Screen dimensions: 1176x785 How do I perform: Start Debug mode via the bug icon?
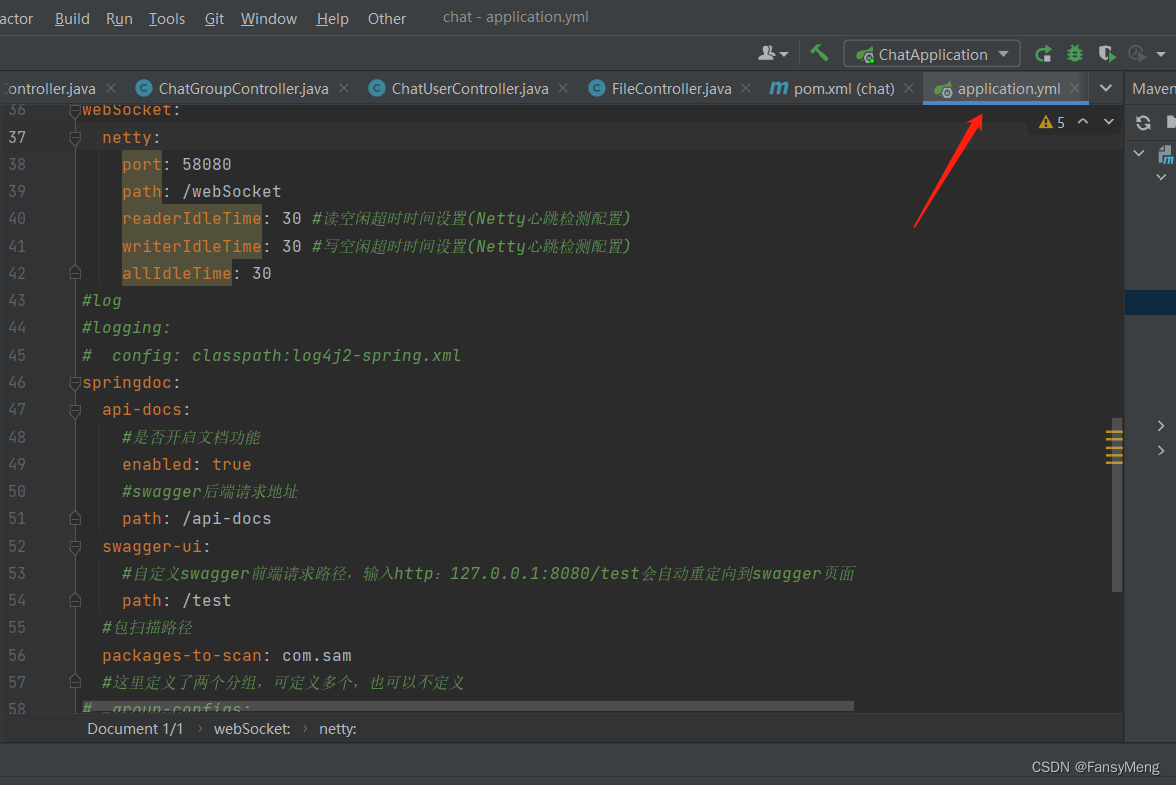(x=1074, y=53)
